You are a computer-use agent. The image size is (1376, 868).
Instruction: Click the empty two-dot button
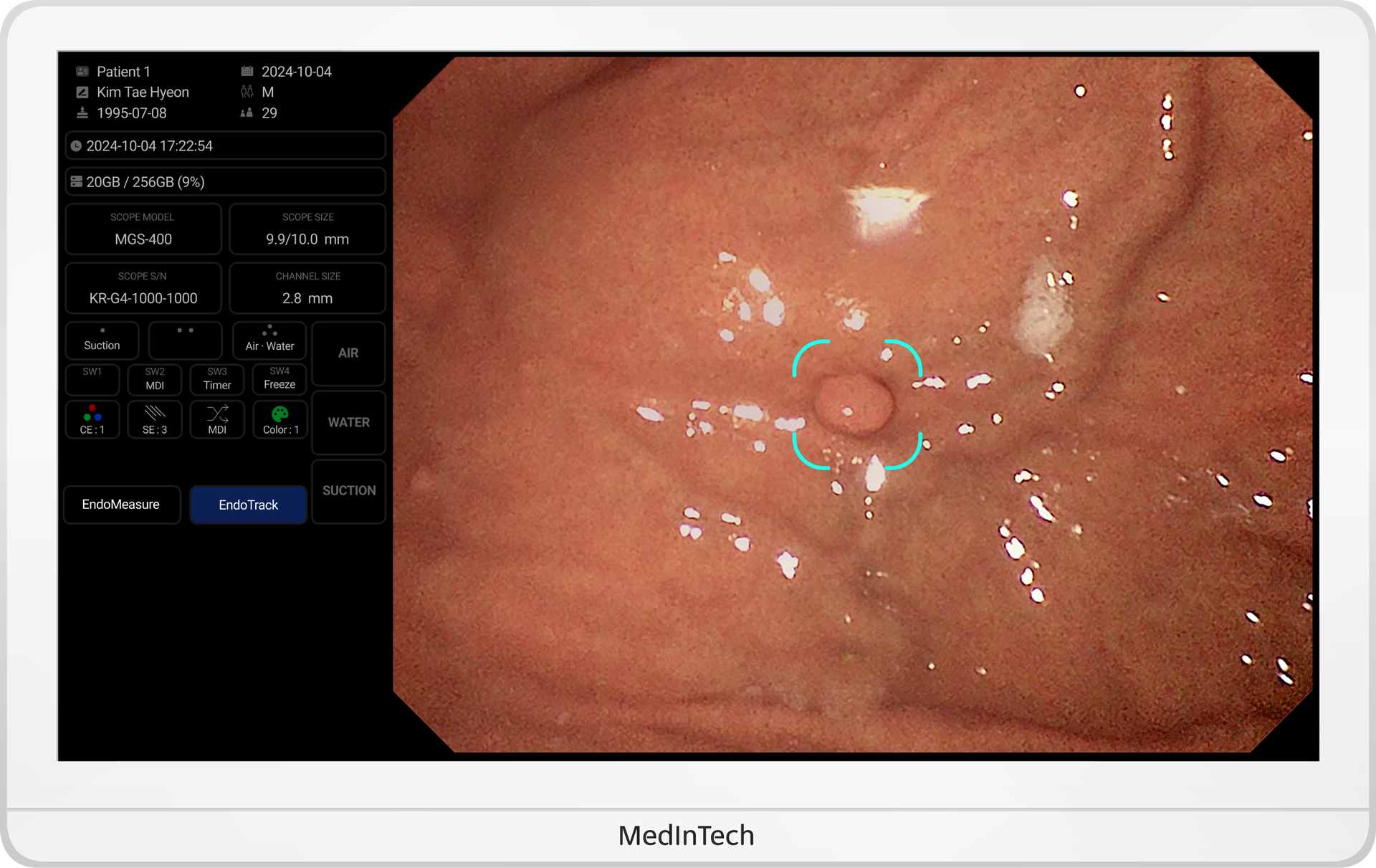tap(185, 340)
